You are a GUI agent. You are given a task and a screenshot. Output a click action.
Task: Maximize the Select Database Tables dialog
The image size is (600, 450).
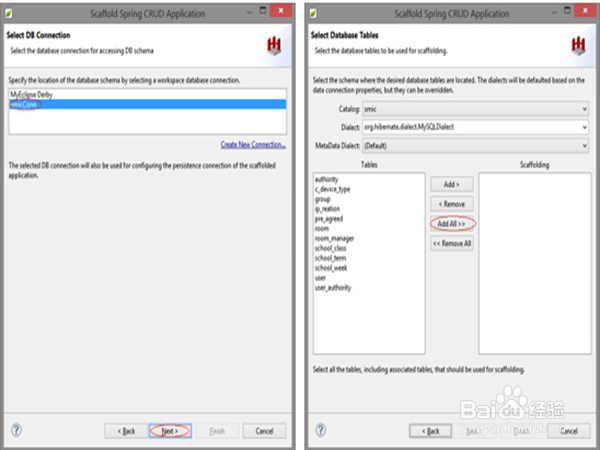tap(567, 11)
